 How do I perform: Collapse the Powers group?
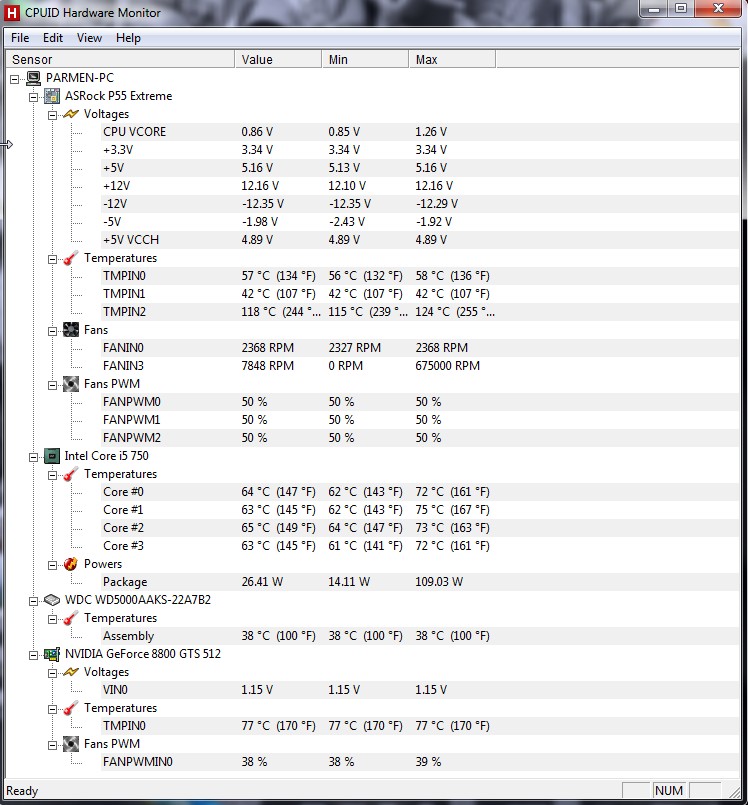coord(52,565)
